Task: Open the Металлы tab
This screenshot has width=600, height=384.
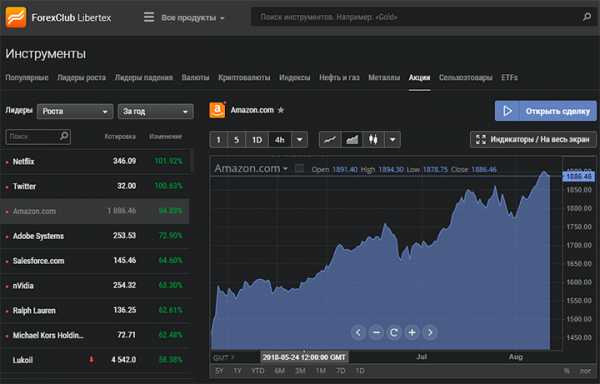Action: [384, 78]
